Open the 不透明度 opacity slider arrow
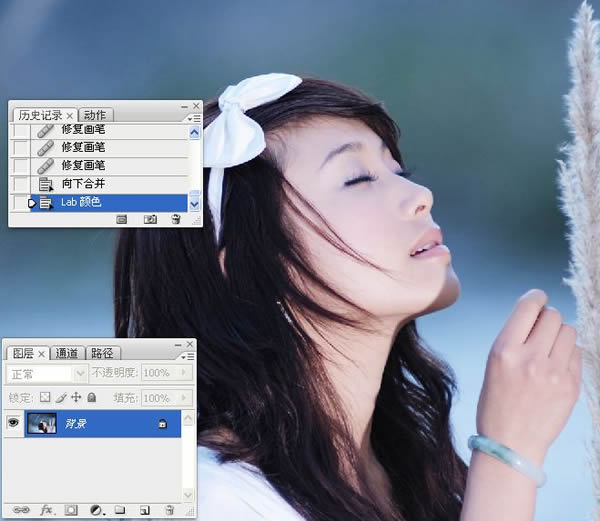600x521 pixels. point(183,373)
